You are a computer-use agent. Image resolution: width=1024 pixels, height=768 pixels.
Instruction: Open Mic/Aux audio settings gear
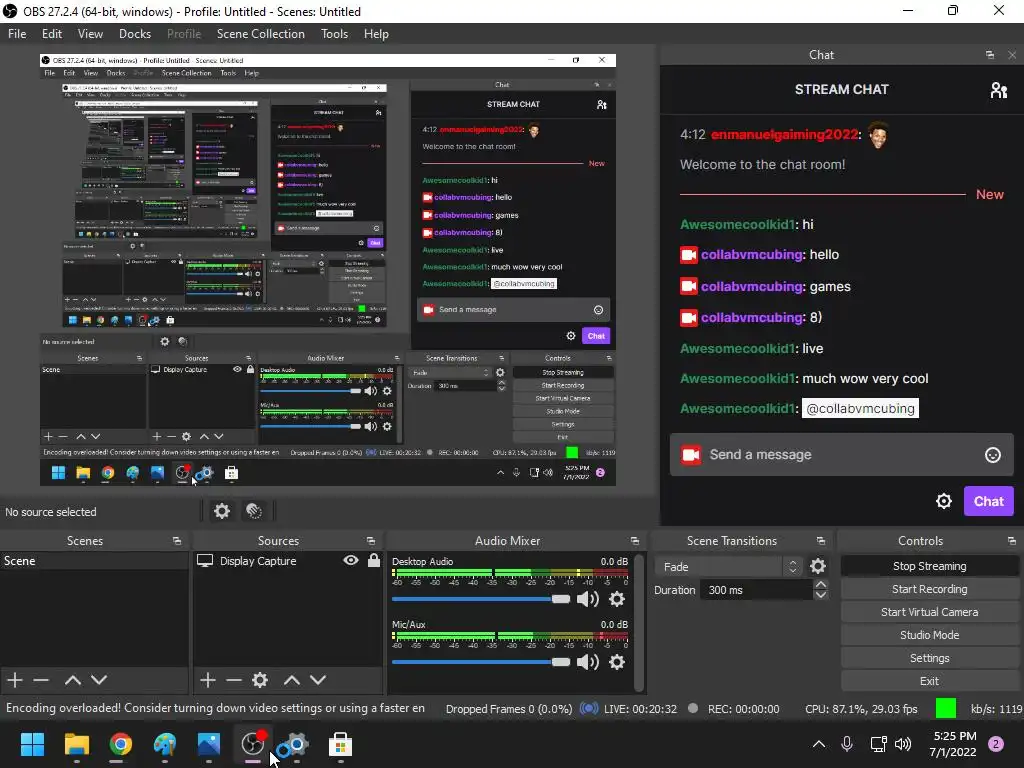[616, 662]
